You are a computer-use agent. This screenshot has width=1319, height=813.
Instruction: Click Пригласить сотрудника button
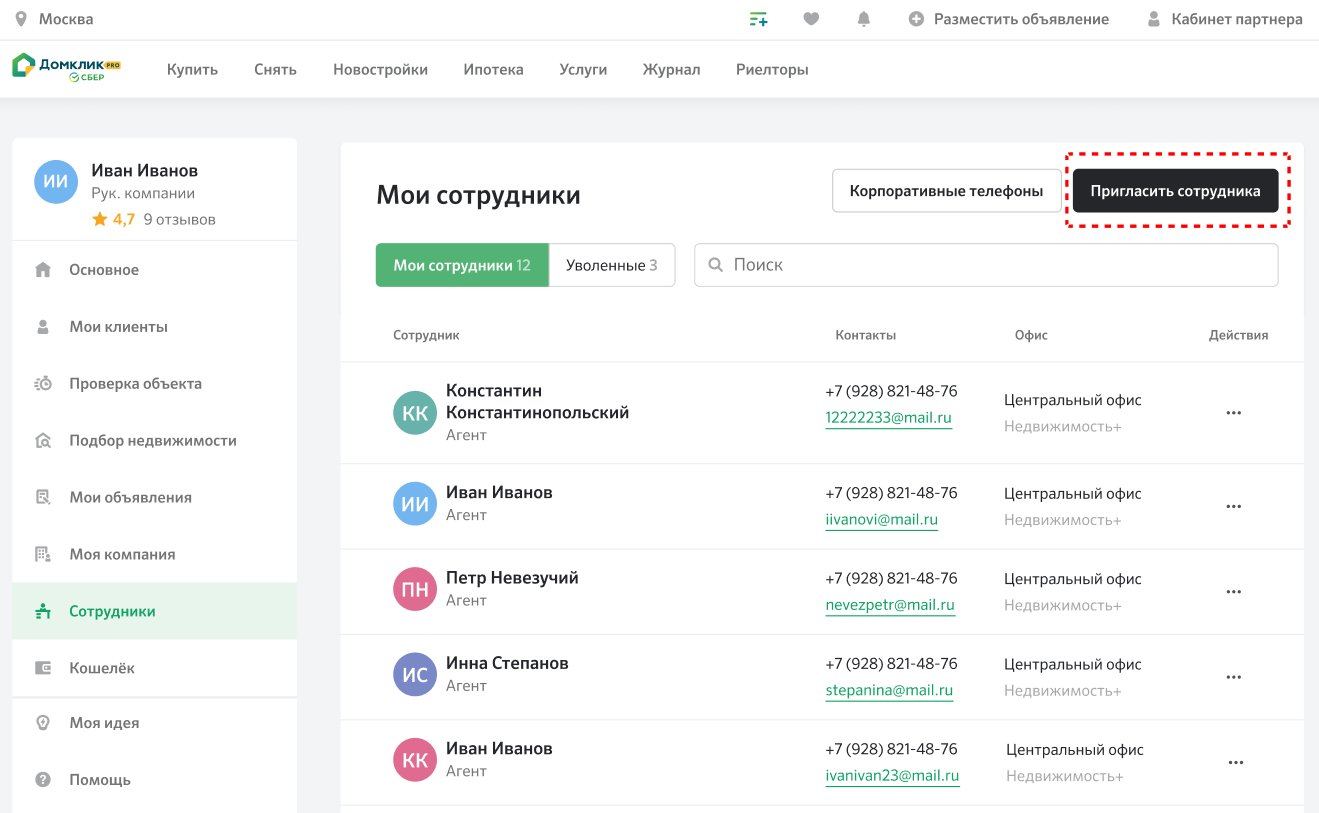click(1175, 190)
